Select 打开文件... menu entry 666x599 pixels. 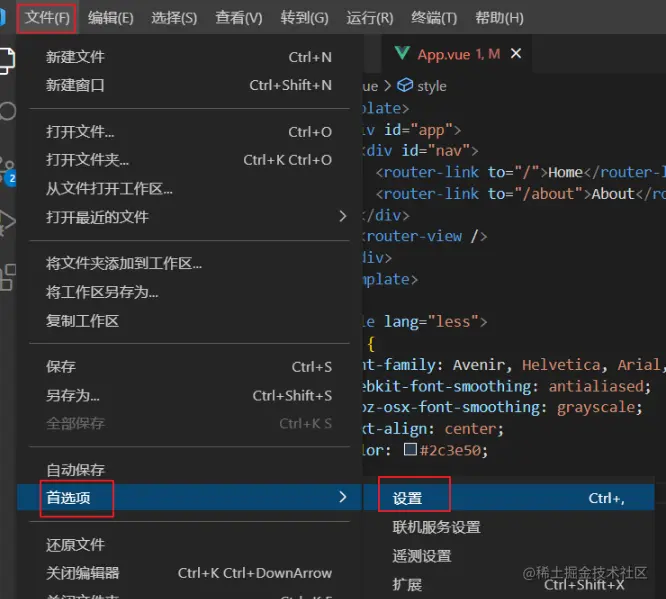189,132
